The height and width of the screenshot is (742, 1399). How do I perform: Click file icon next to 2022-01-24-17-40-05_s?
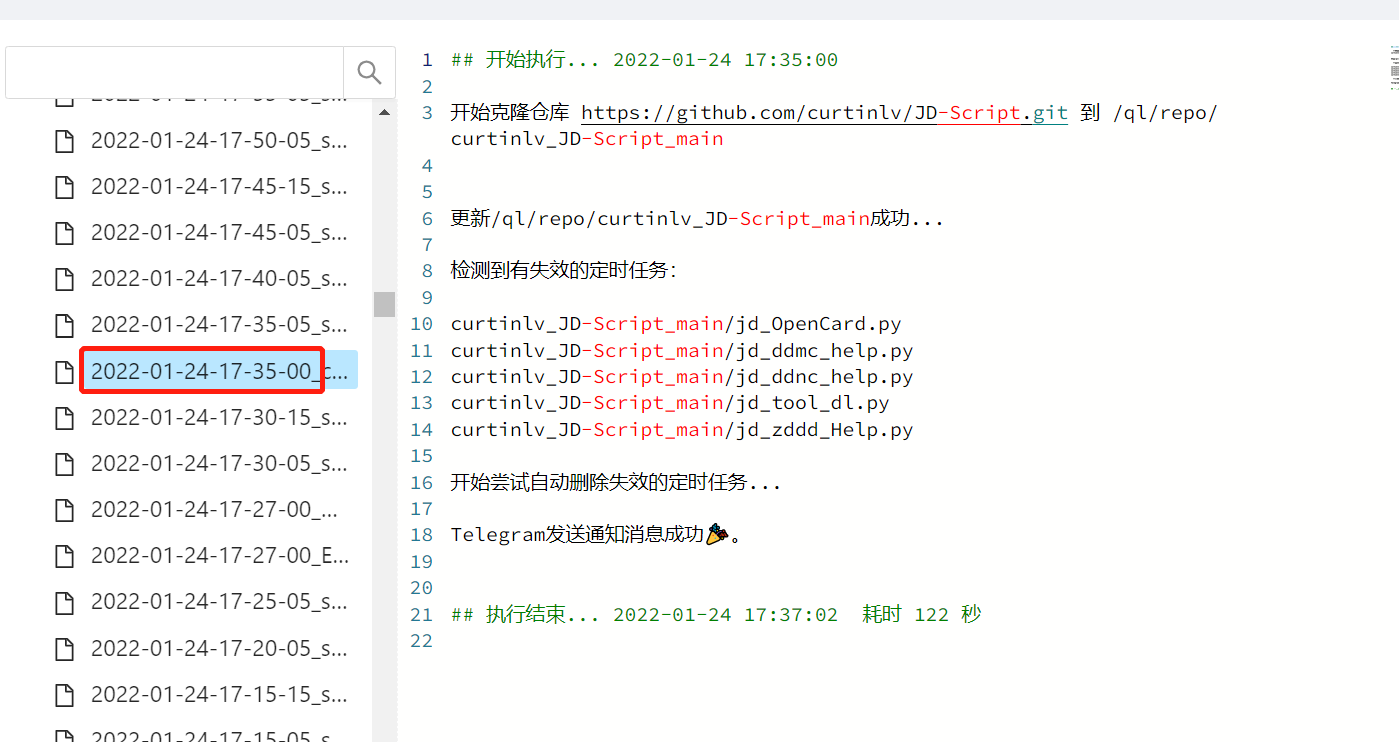click(x=64, y=279)
